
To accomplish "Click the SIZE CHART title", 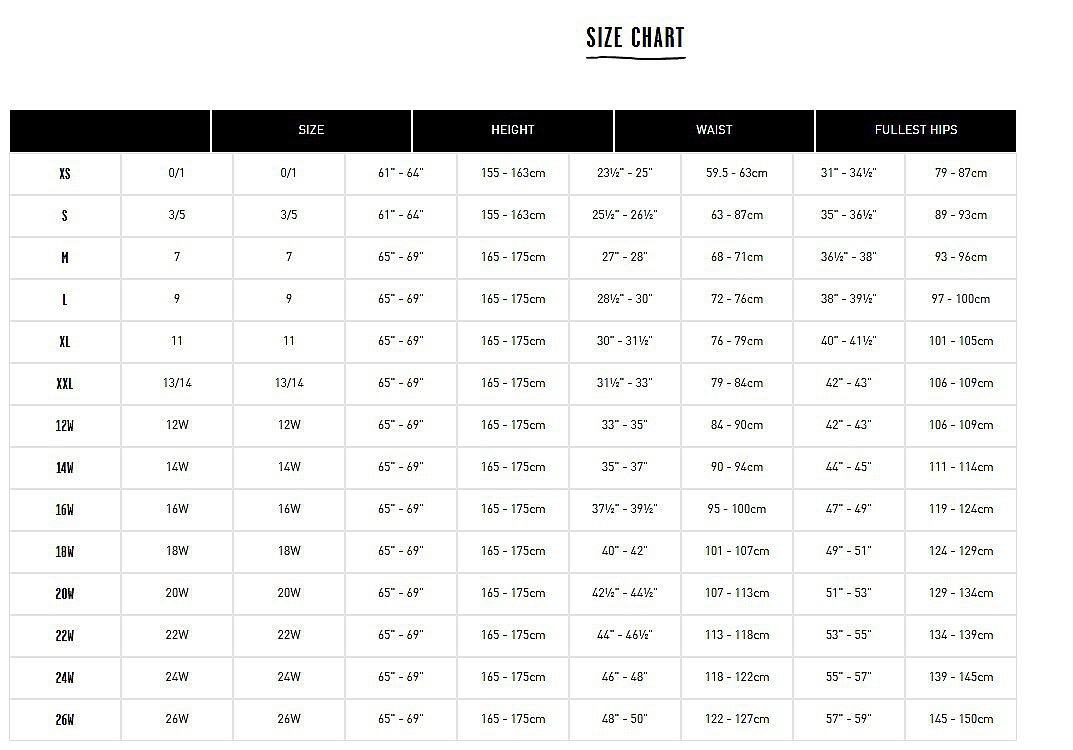I will coord(635,38).
